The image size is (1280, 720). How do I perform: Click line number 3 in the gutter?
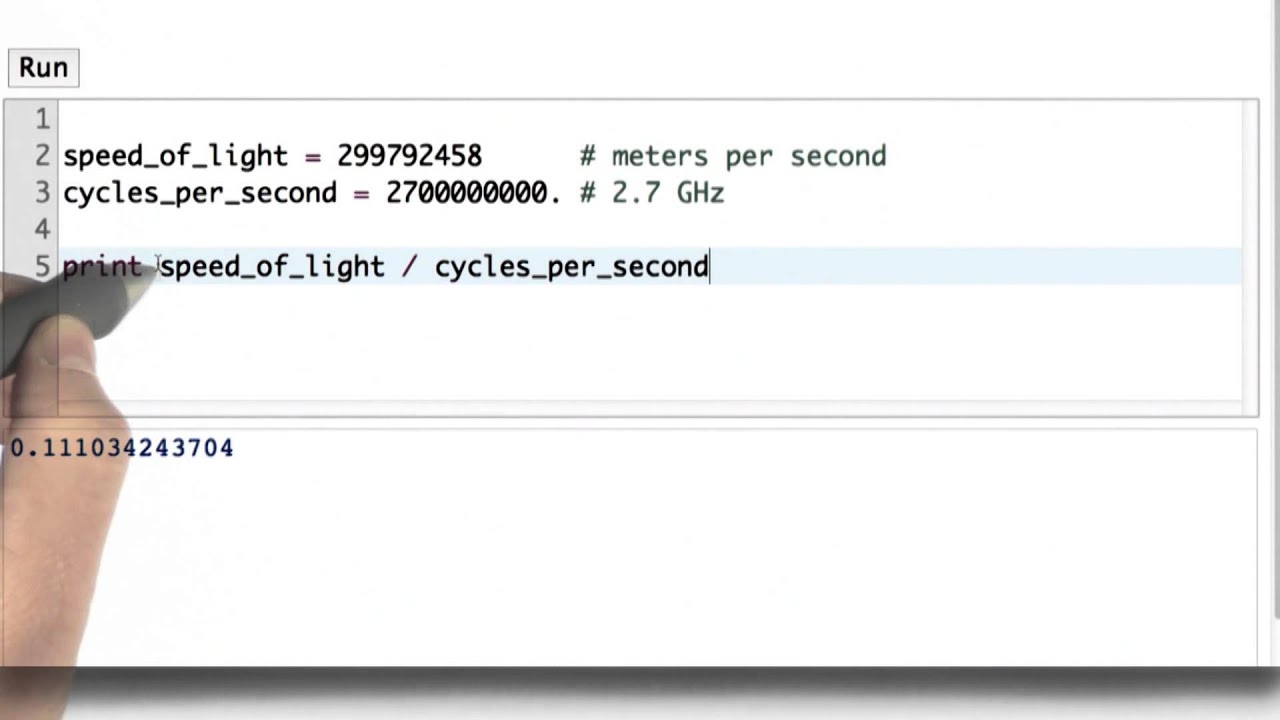pos(42,193)
